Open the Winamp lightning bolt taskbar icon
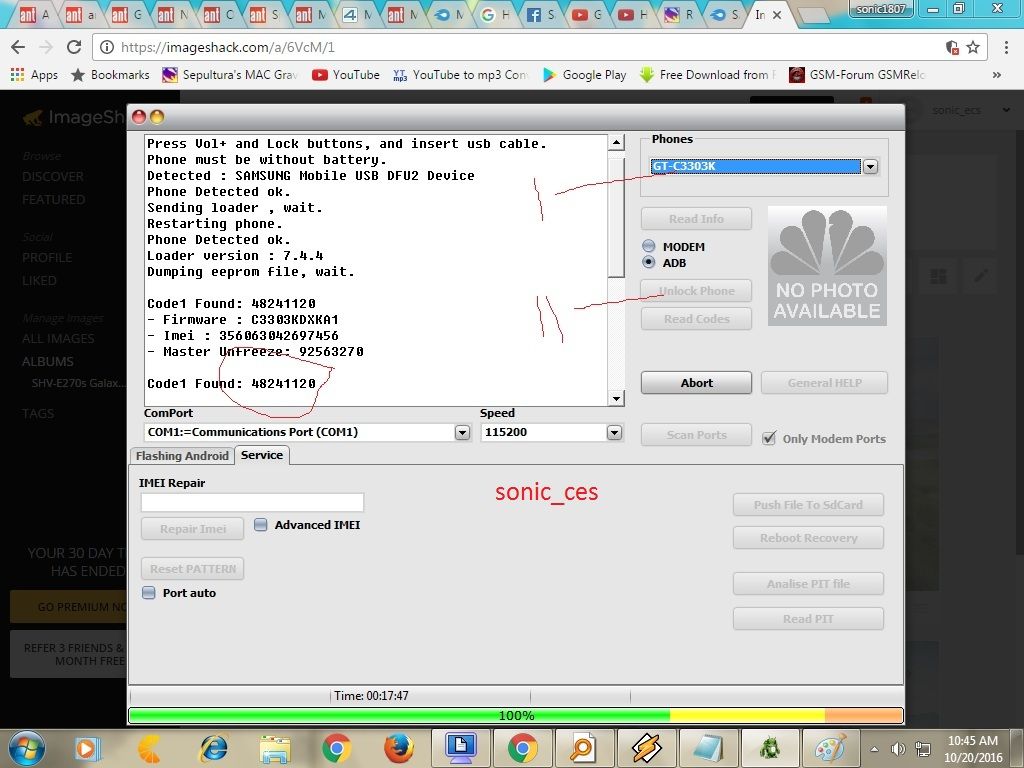 (x=645, y=747)
